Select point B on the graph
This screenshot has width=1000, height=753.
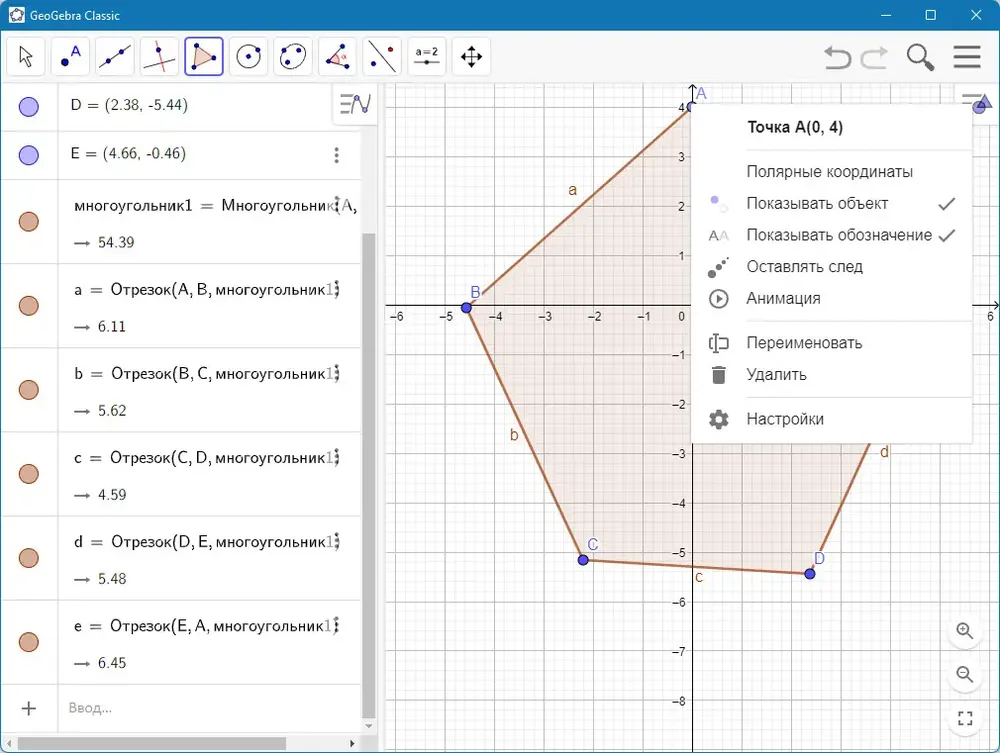click(466, 307)
